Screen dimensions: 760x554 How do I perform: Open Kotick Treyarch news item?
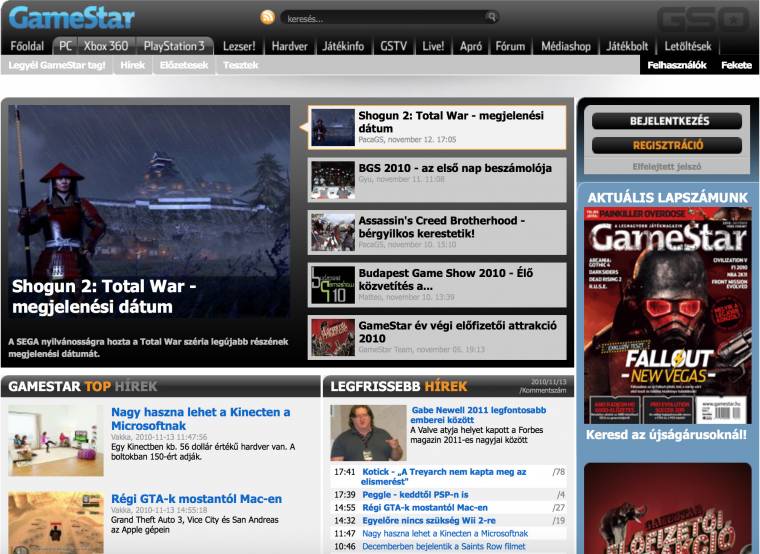pyautogui.click(x=443, y=476)
